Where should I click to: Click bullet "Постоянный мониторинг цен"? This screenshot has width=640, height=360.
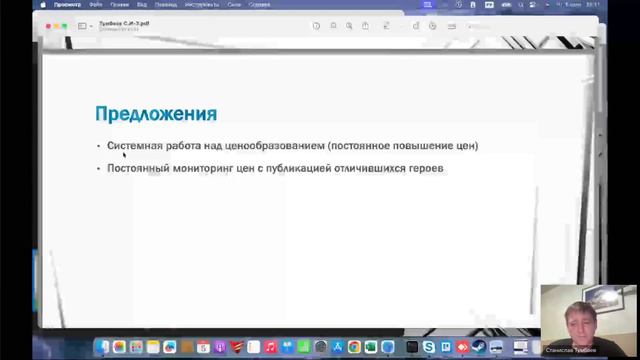pyautogui.click(x=275, y=168)
